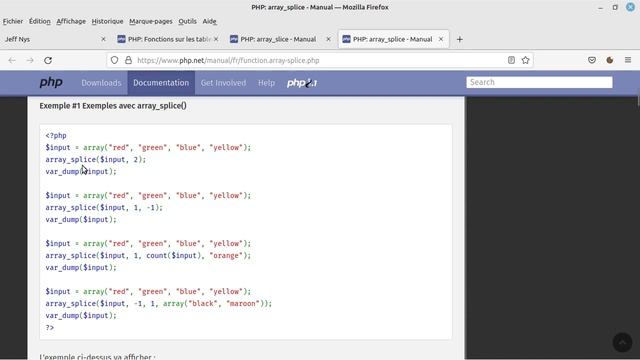Toggle reader view icon in address bar
The image size is (640, 360).
coord(511,60)
